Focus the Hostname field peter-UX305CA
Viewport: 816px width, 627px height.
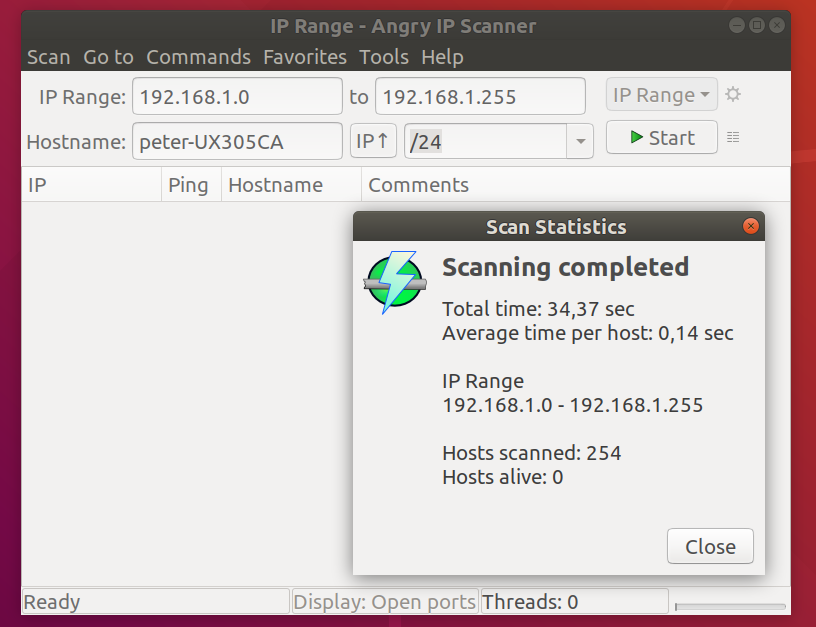[237, 141]
